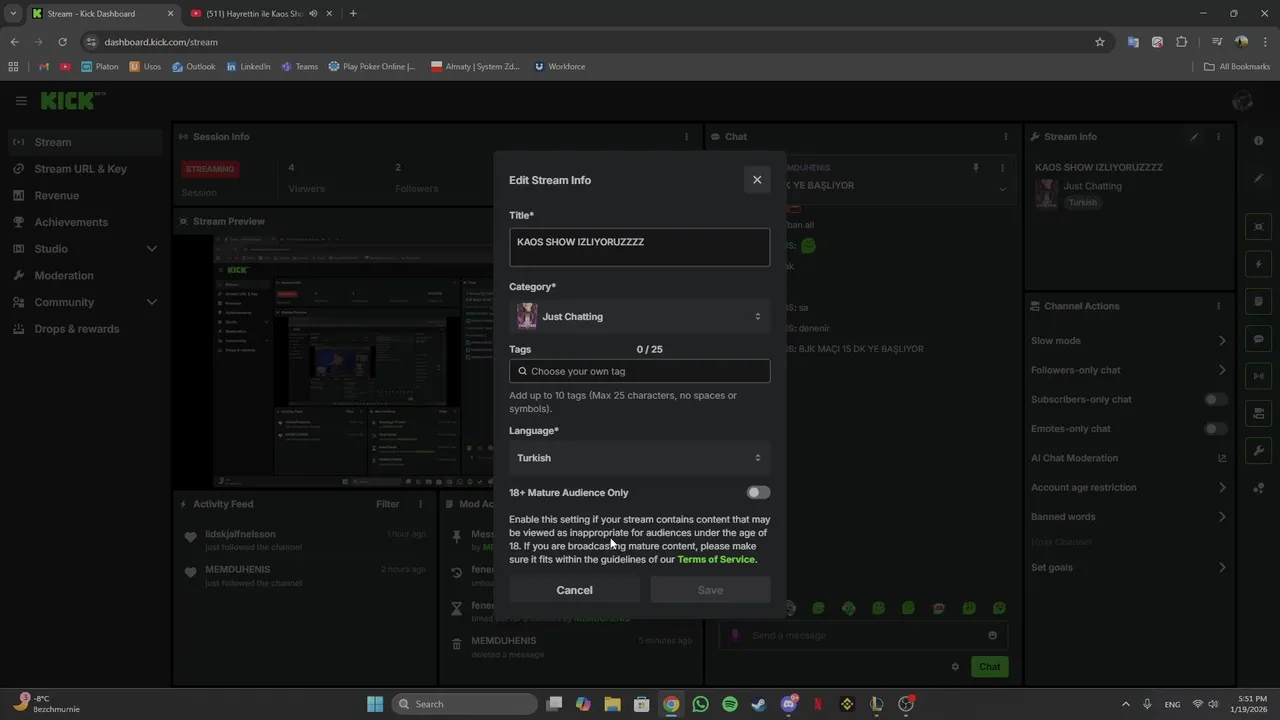
Task: Mute the audio icon on the Kaos tab
Action: (314, 14)
